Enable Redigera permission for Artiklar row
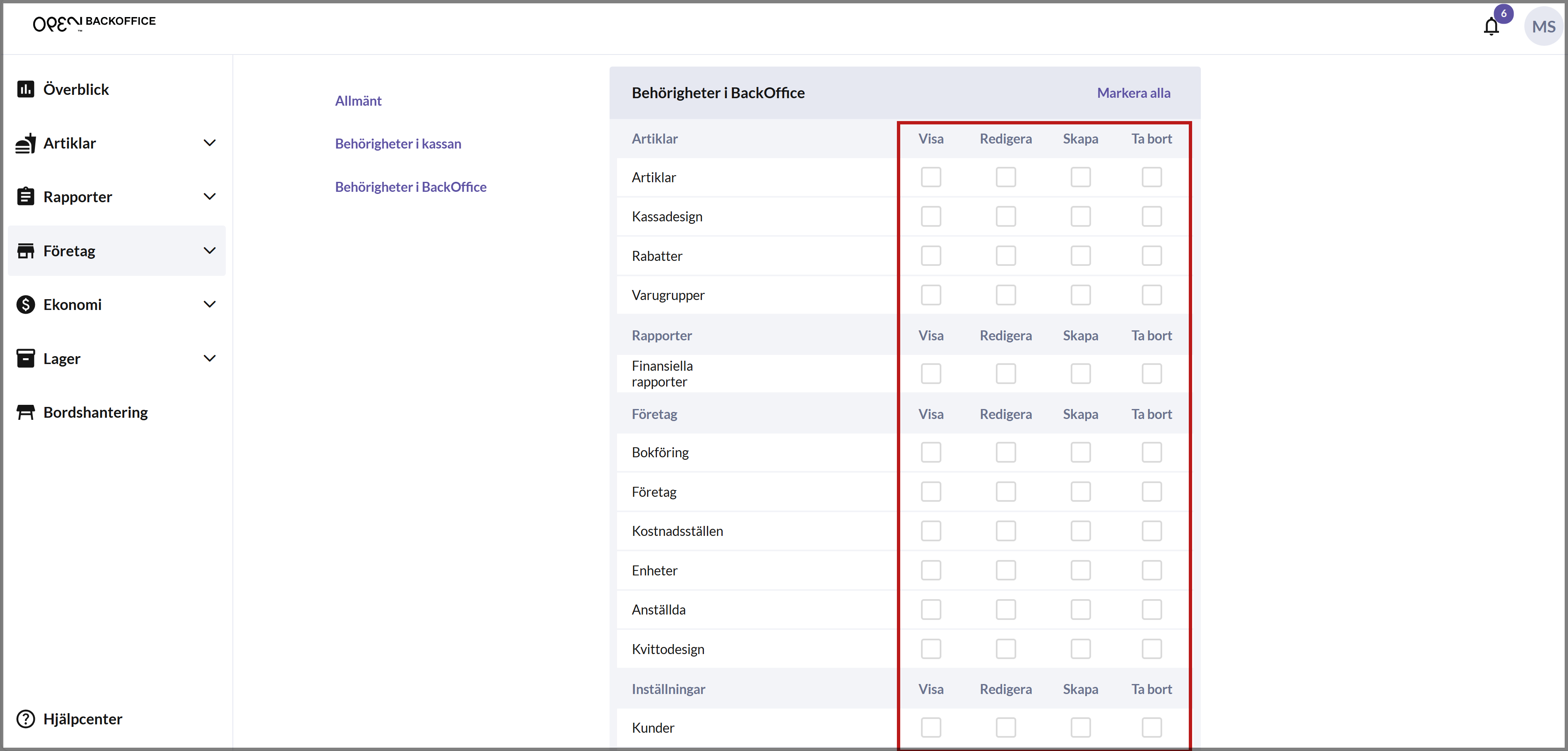The image size is (1568, 751). pyautogui.click(x=1005, y=177)
